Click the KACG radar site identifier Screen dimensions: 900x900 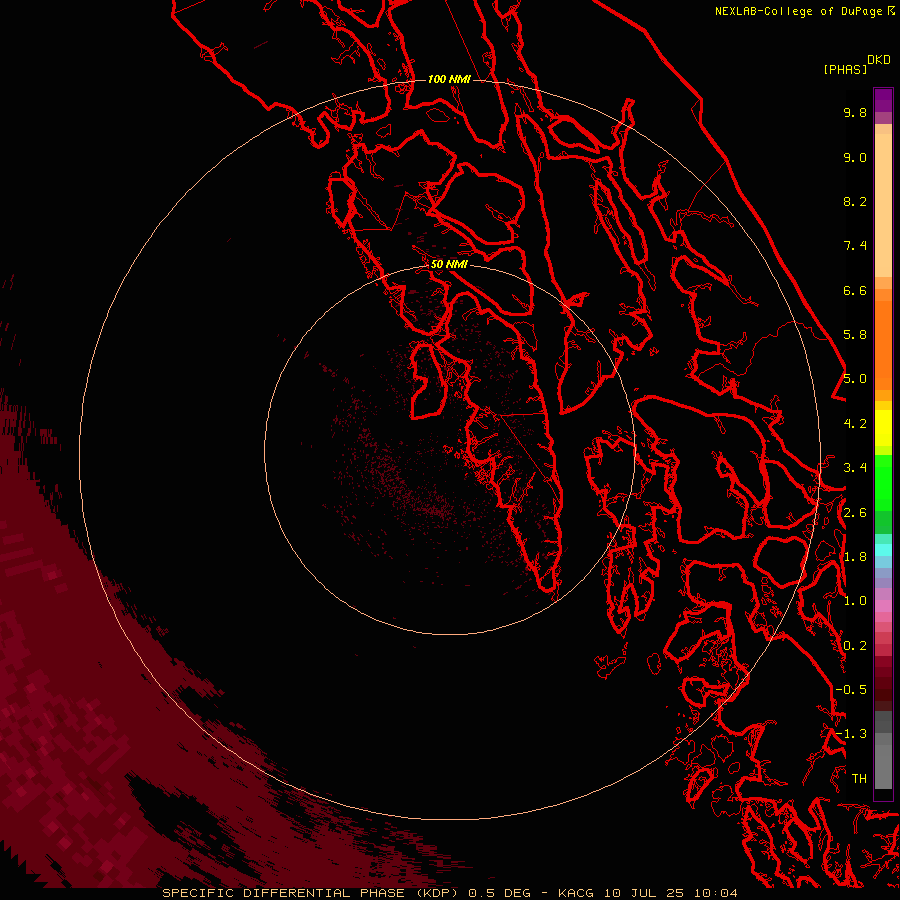(x=577, y=893)
